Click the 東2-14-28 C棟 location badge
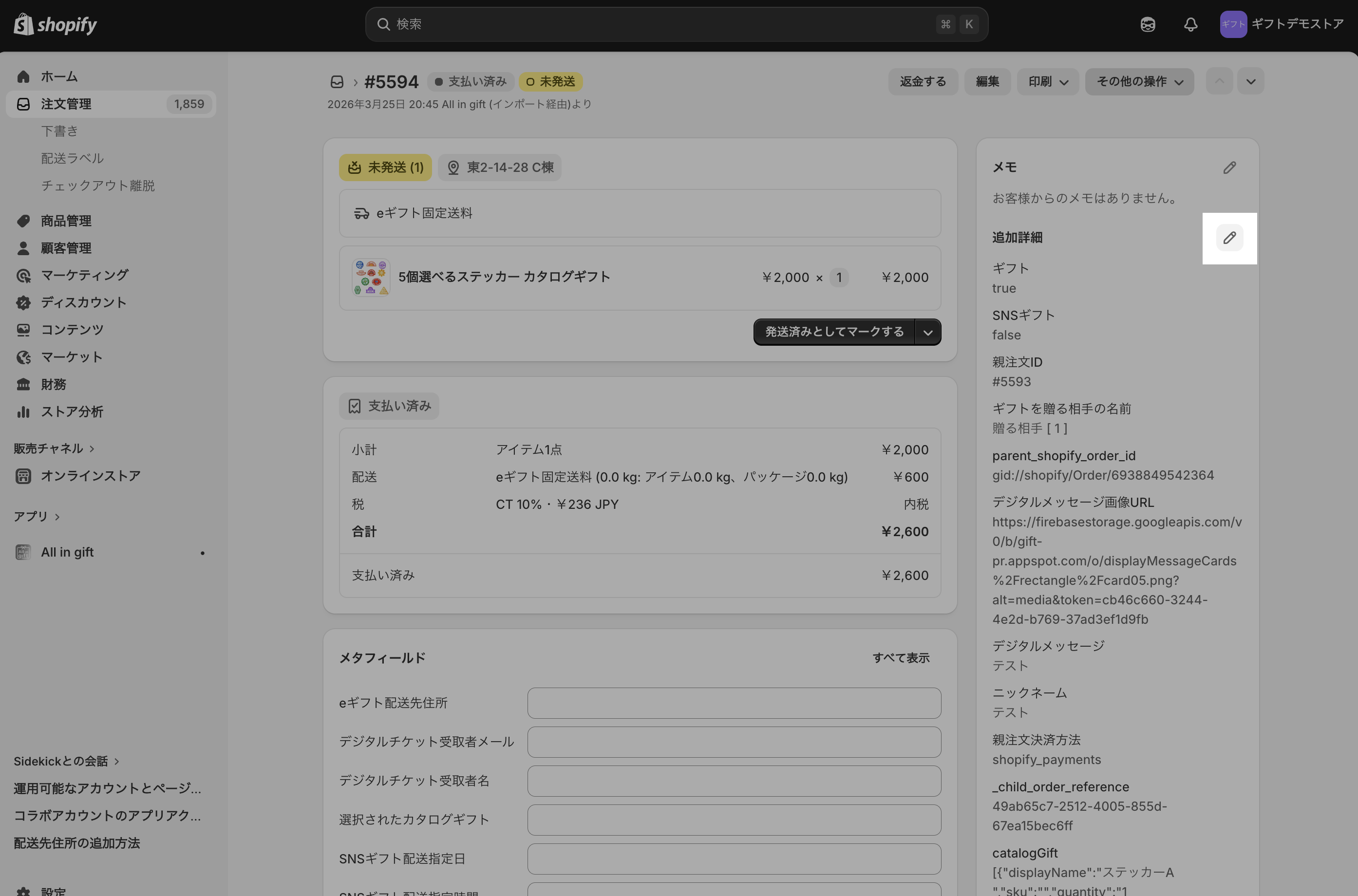This screenshot has width=1358, height=896. tap(500, 168)
